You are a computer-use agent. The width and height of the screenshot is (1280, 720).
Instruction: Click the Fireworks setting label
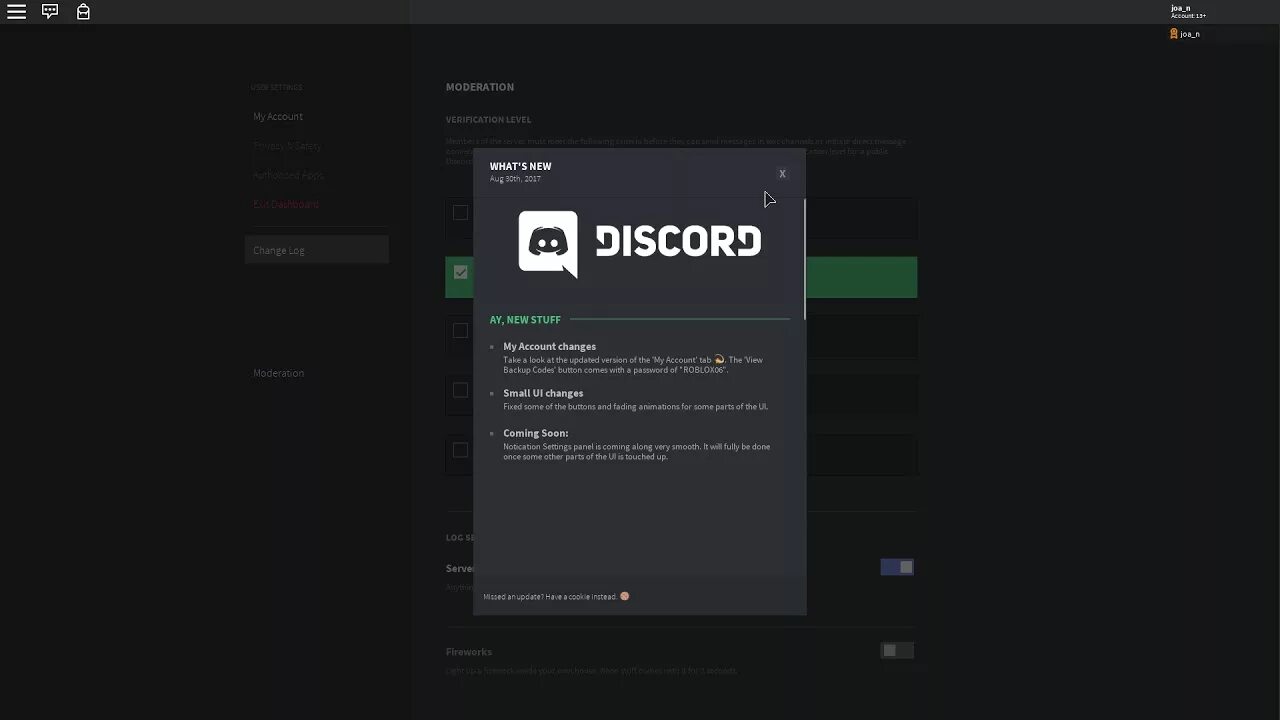469,652
